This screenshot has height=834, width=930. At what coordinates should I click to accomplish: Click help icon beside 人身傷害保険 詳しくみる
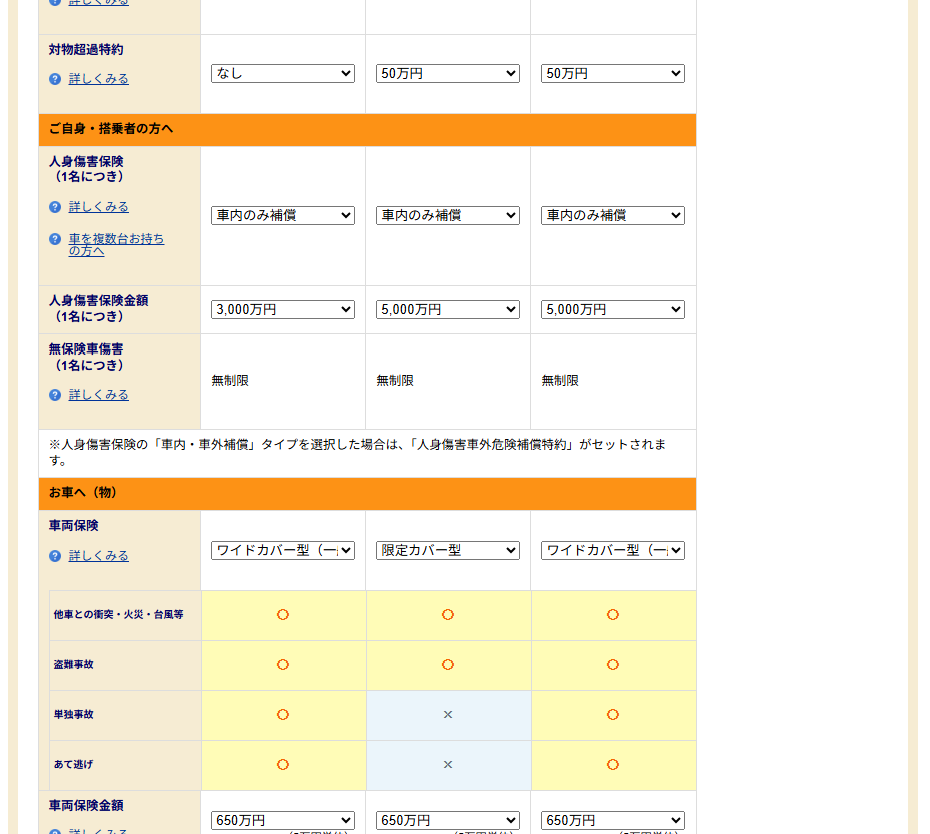[x=55, y=207]
